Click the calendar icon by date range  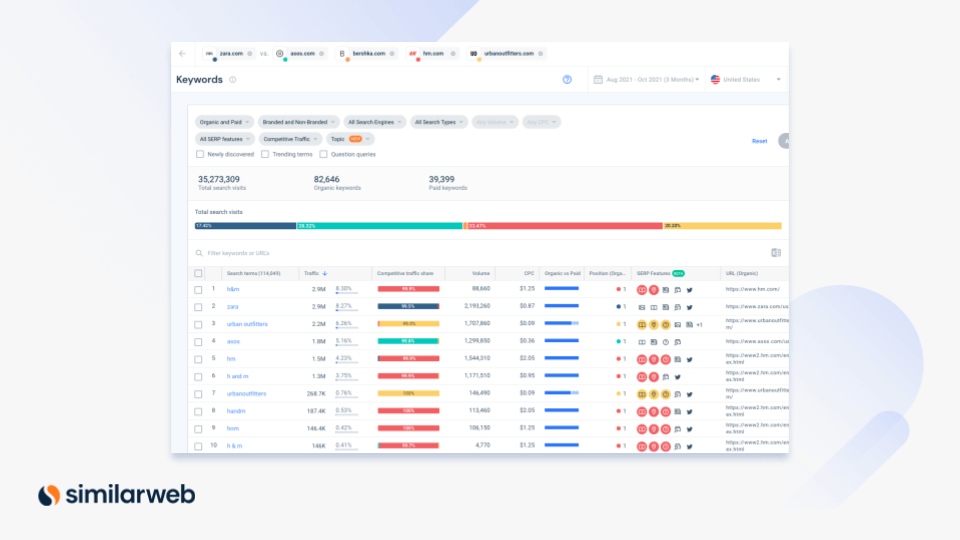(598, 80)
